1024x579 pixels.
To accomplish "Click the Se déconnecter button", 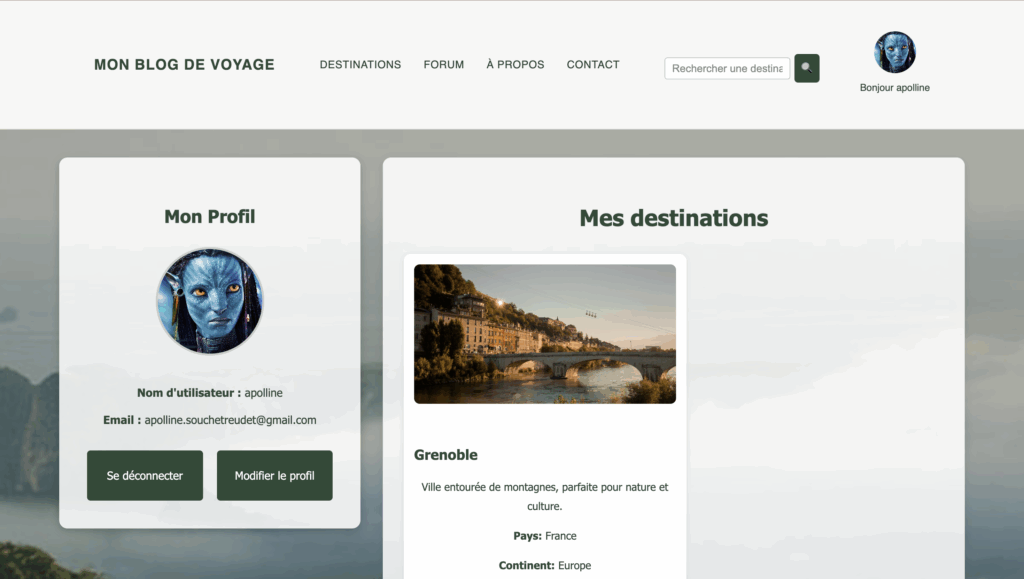I will [x=145, y=475].
